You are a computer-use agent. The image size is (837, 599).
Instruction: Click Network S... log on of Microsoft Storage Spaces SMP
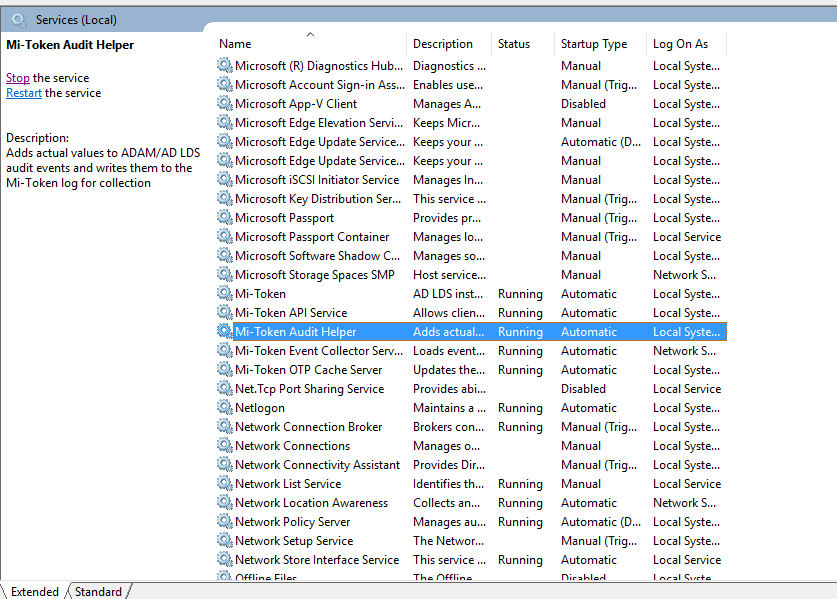pos(684,275)
